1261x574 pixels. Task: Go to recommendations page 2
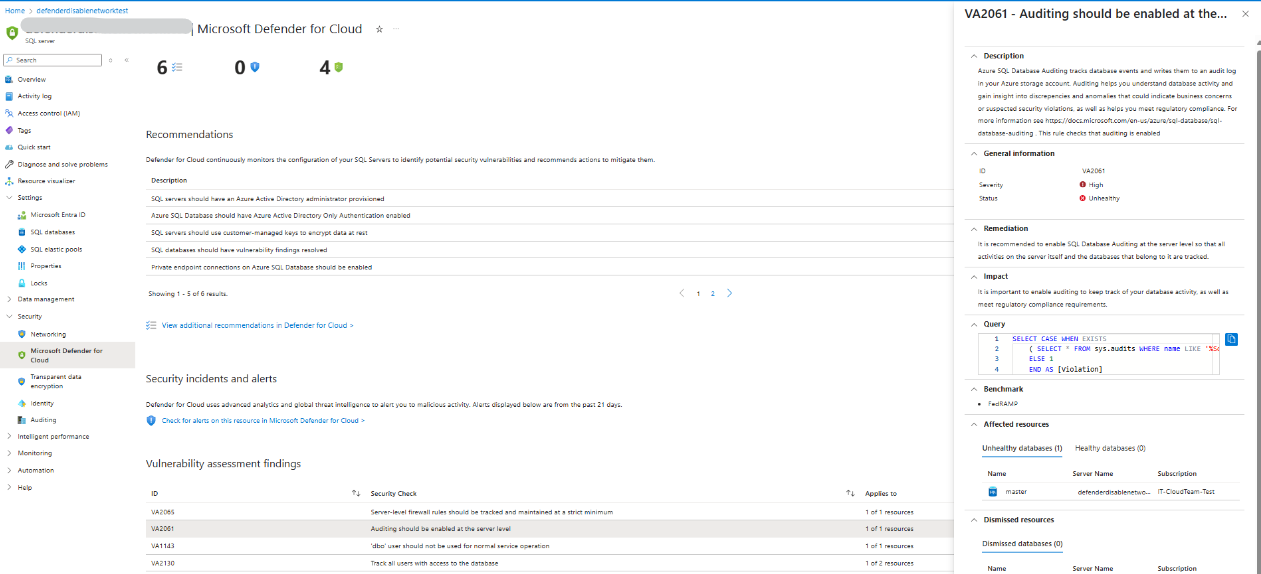pyautogui.click(x=712, y=294)
